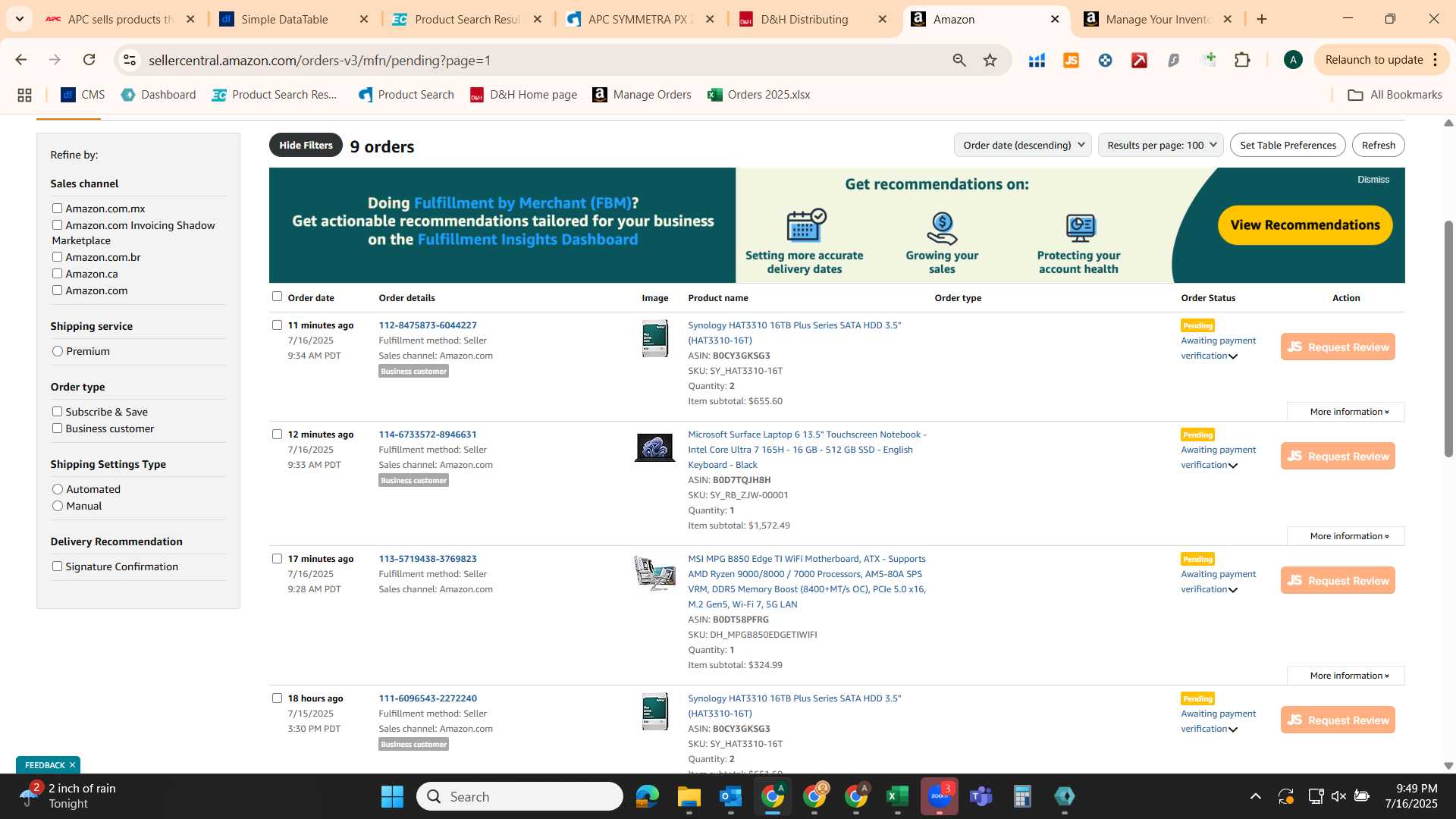Open the Manage Orders bookmark
Screen dimensions: 1456x819
pyautogui.click(x=642, y=95)
